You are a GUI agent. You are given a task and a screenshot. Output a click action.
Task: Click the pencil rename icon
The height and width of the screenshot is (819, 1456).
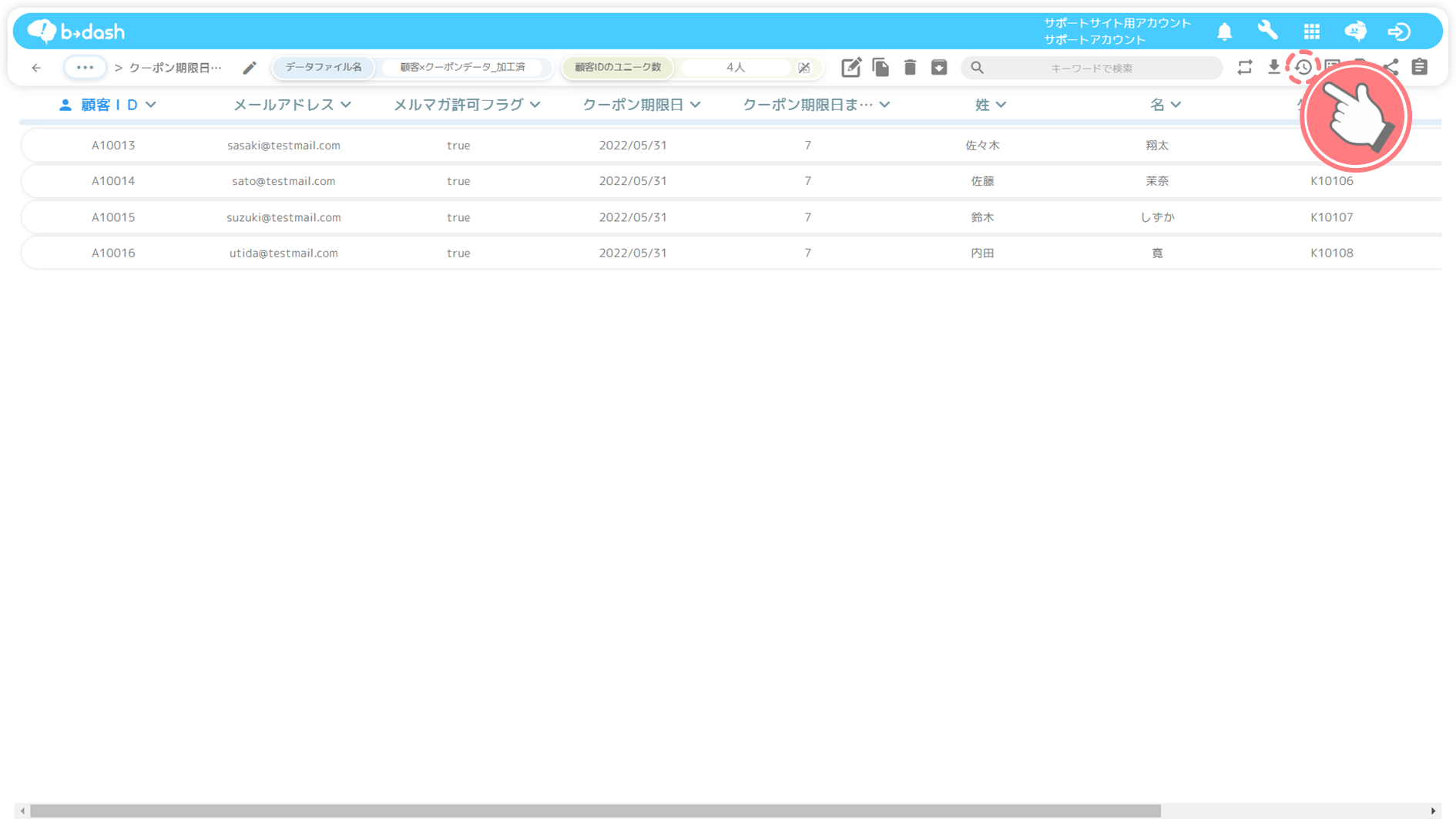[x=249, y=68]
